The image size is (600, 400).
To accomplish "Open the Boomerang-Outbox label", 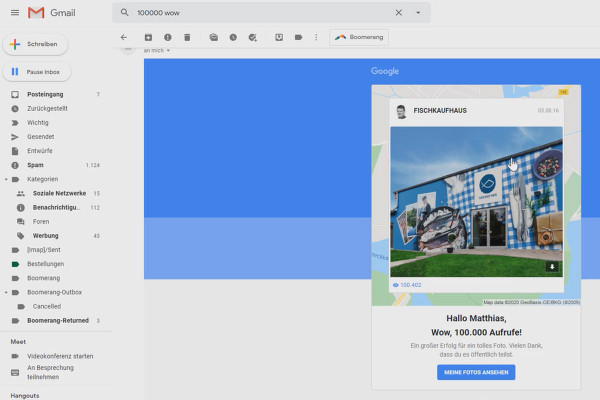I will coord(54,292).
